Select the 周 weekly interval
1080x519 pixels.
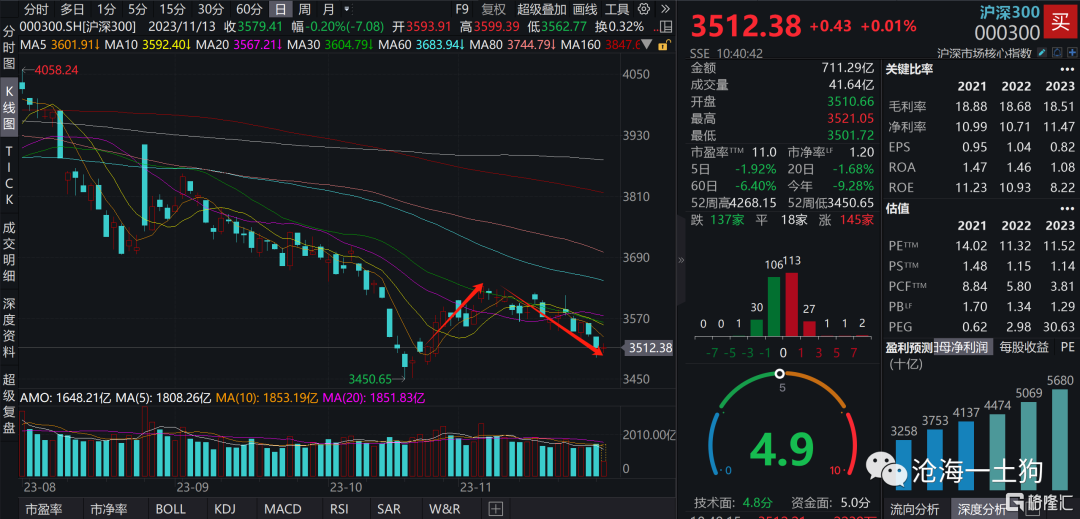coord(305,10)
